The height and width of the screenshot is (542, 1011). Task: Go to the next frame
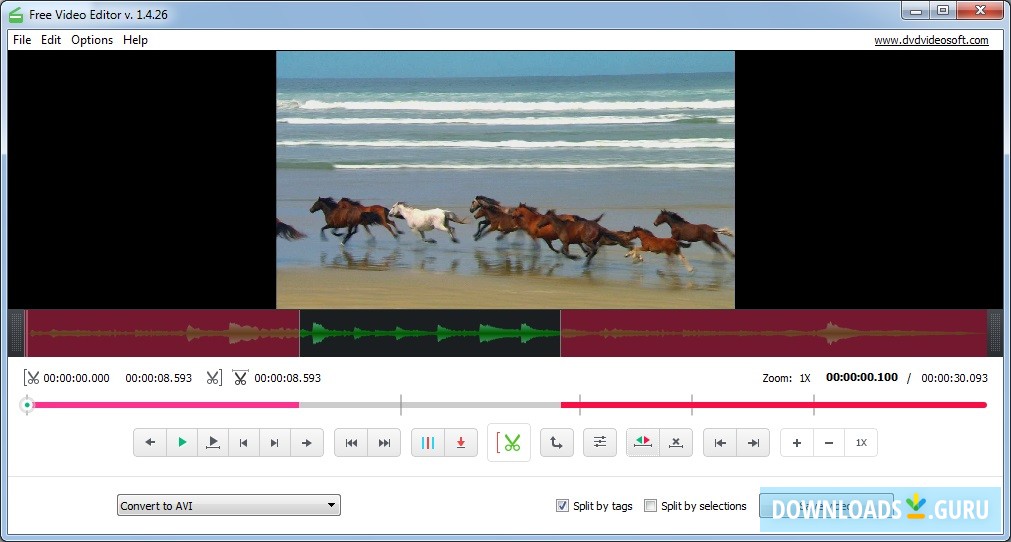pyautogui.click(x=275, y=443)
